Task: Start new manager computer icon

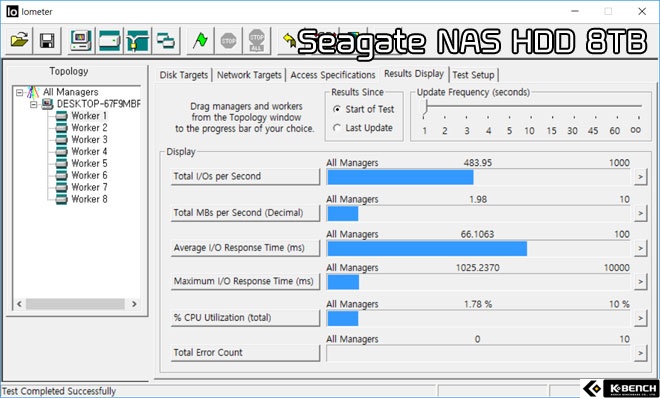Action: click(x=82, y=41)
